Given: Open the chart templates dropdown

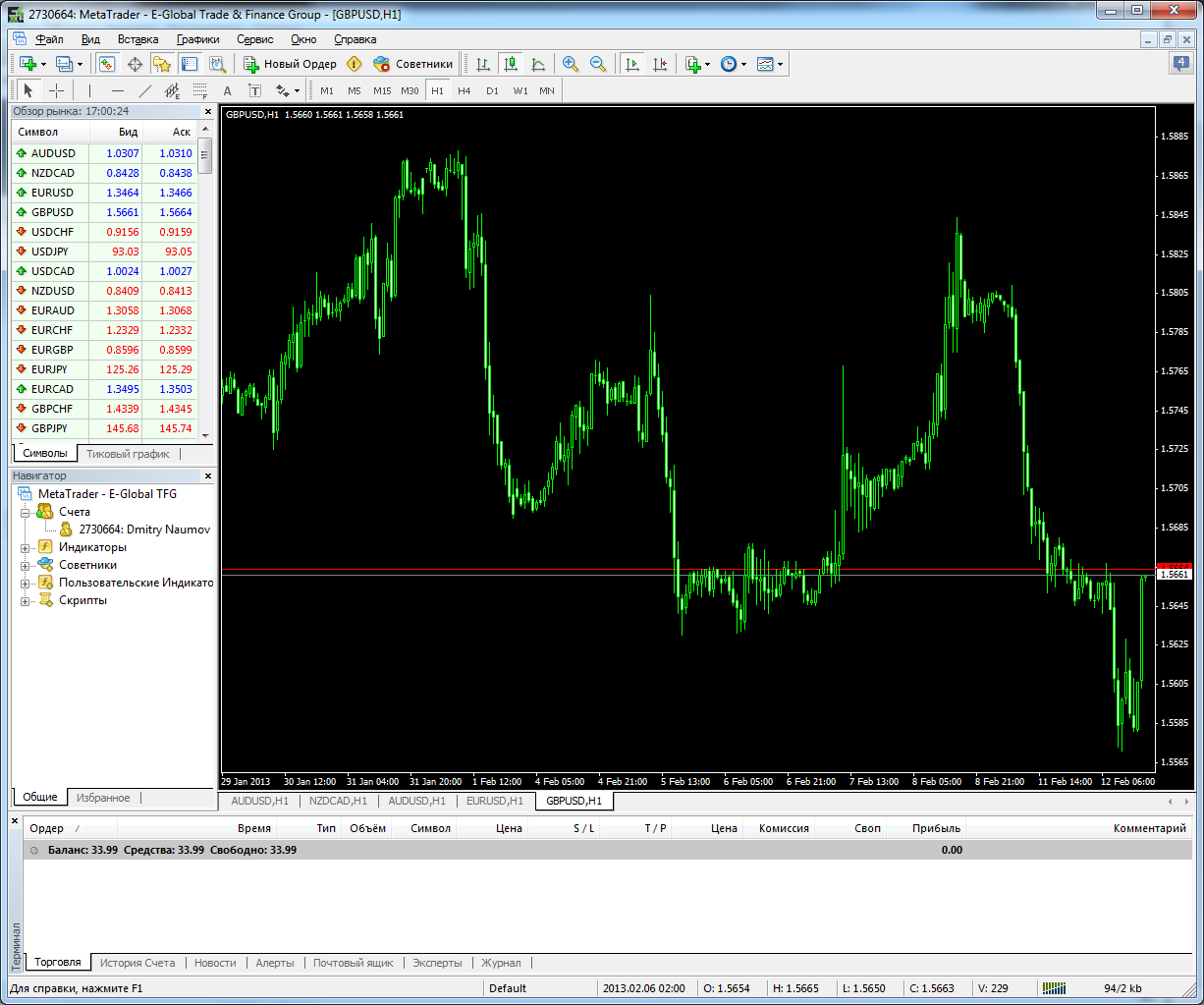Looking at the screenshot, I should click(770, 64).
